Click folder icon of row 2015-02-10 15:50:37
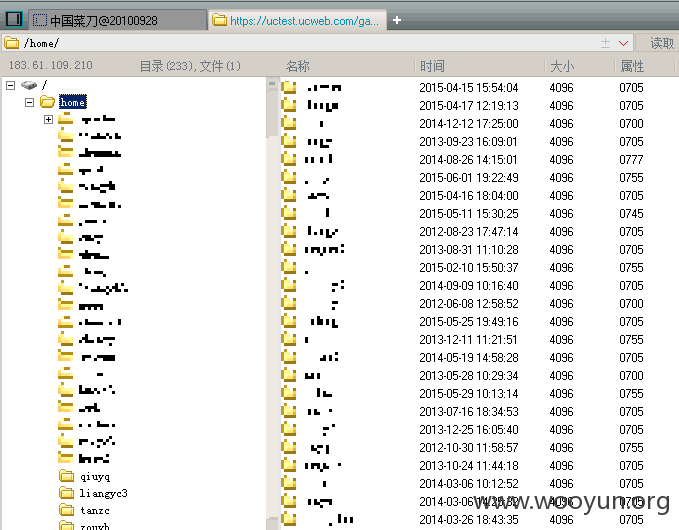Image resolution: width=679 pixels, height=530 pixels. pyautogui.click(x=288, y=267)
